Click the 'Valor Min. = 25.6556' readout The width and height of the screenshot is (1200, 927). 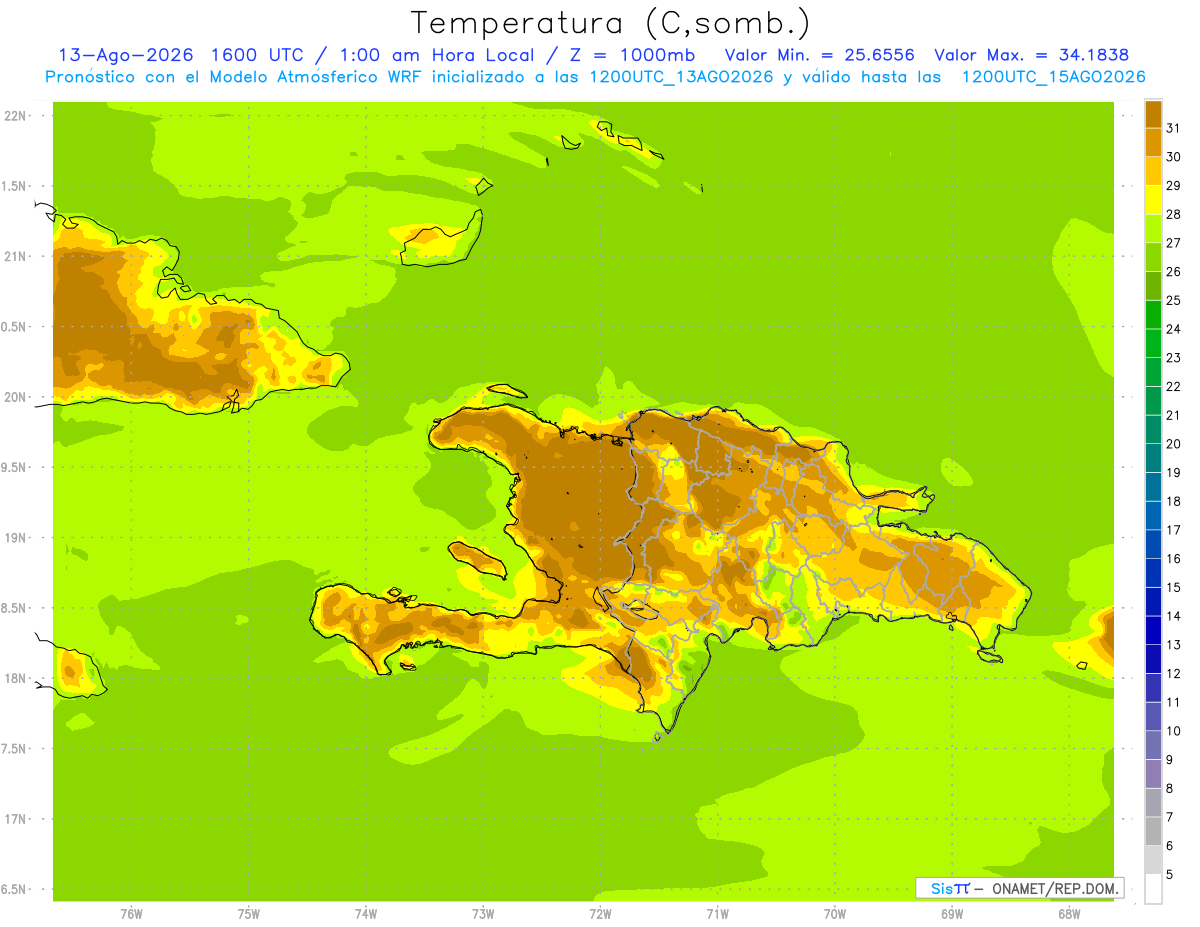(819, 55)
